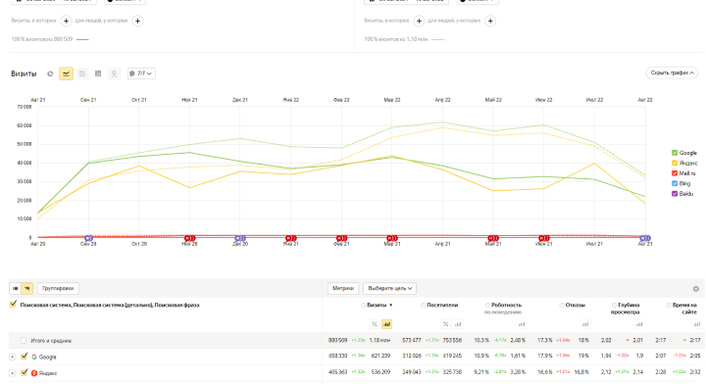Click bar chart icon under Роботность
Screen dimensions: 706x384
coord(521,324)
